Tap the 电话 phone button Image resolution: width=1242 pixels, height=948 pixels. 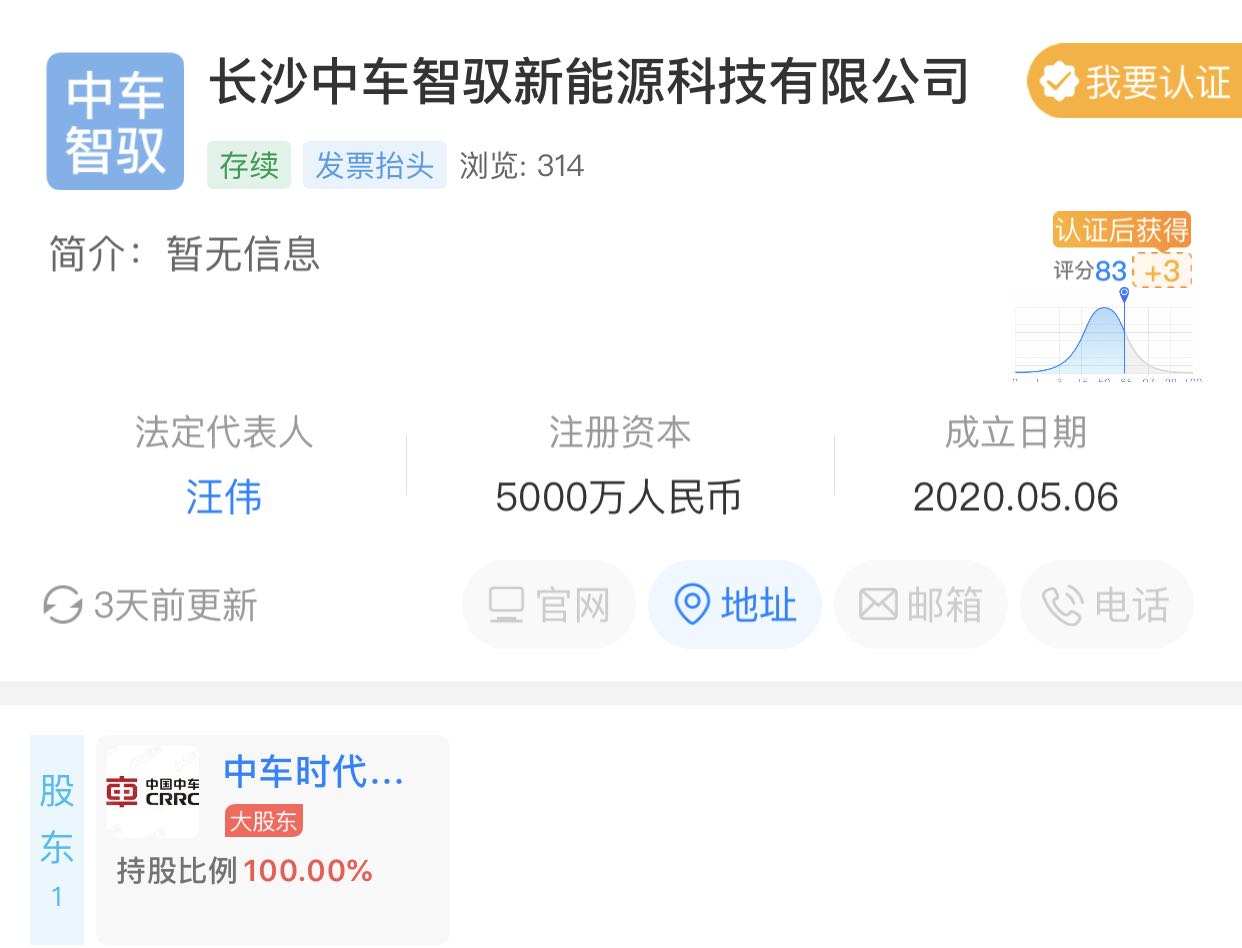pyautogui.click(x=1107, y=605)
